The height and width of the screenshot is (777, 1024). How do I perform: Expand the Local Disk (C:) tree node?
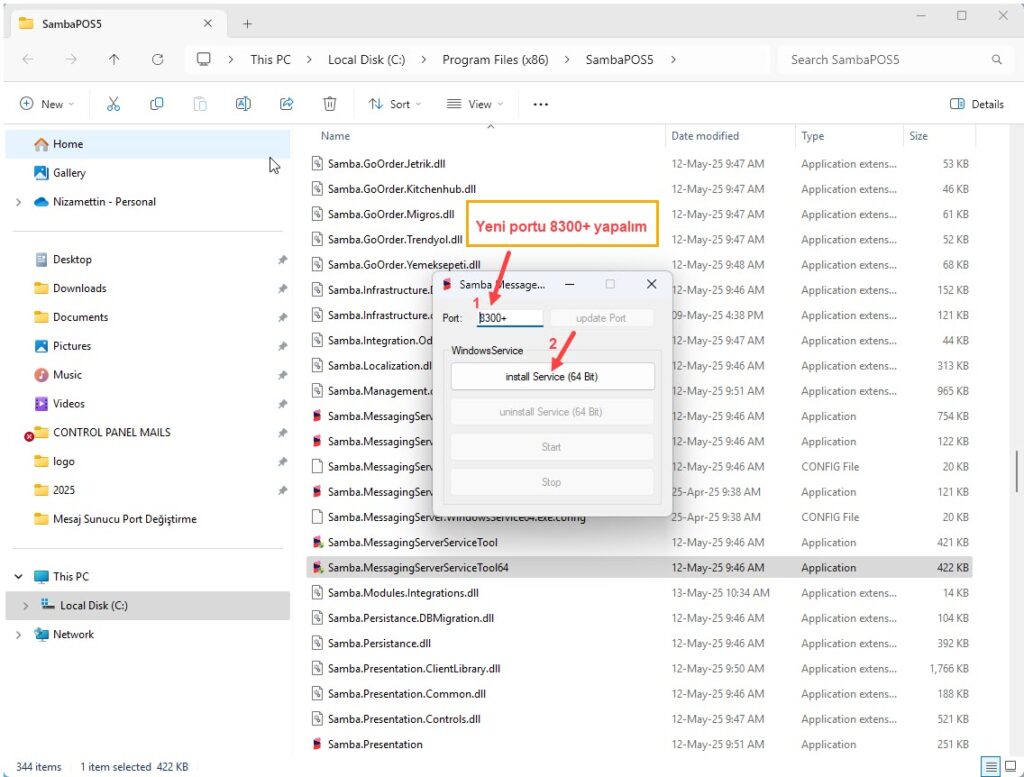coord(25,606)
